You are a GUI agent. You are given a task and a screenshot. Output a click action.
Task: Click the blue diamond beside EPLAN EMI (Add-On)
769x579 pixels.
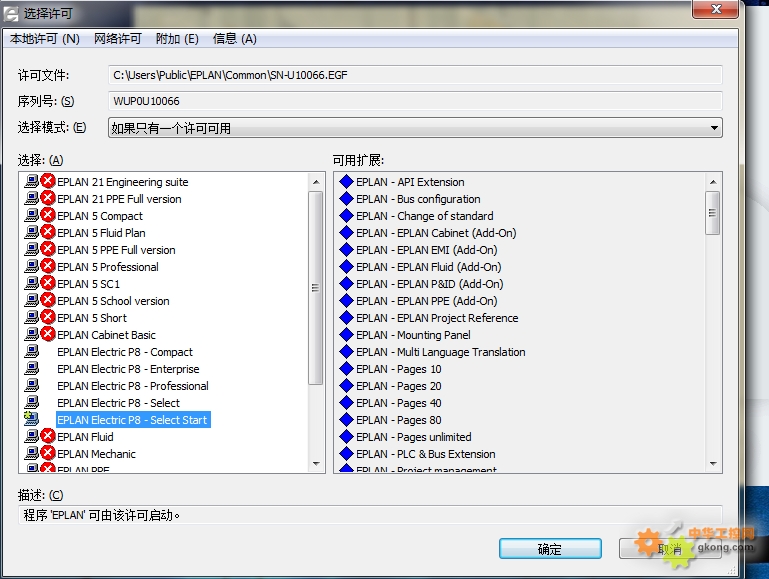[x=346, y=250]
